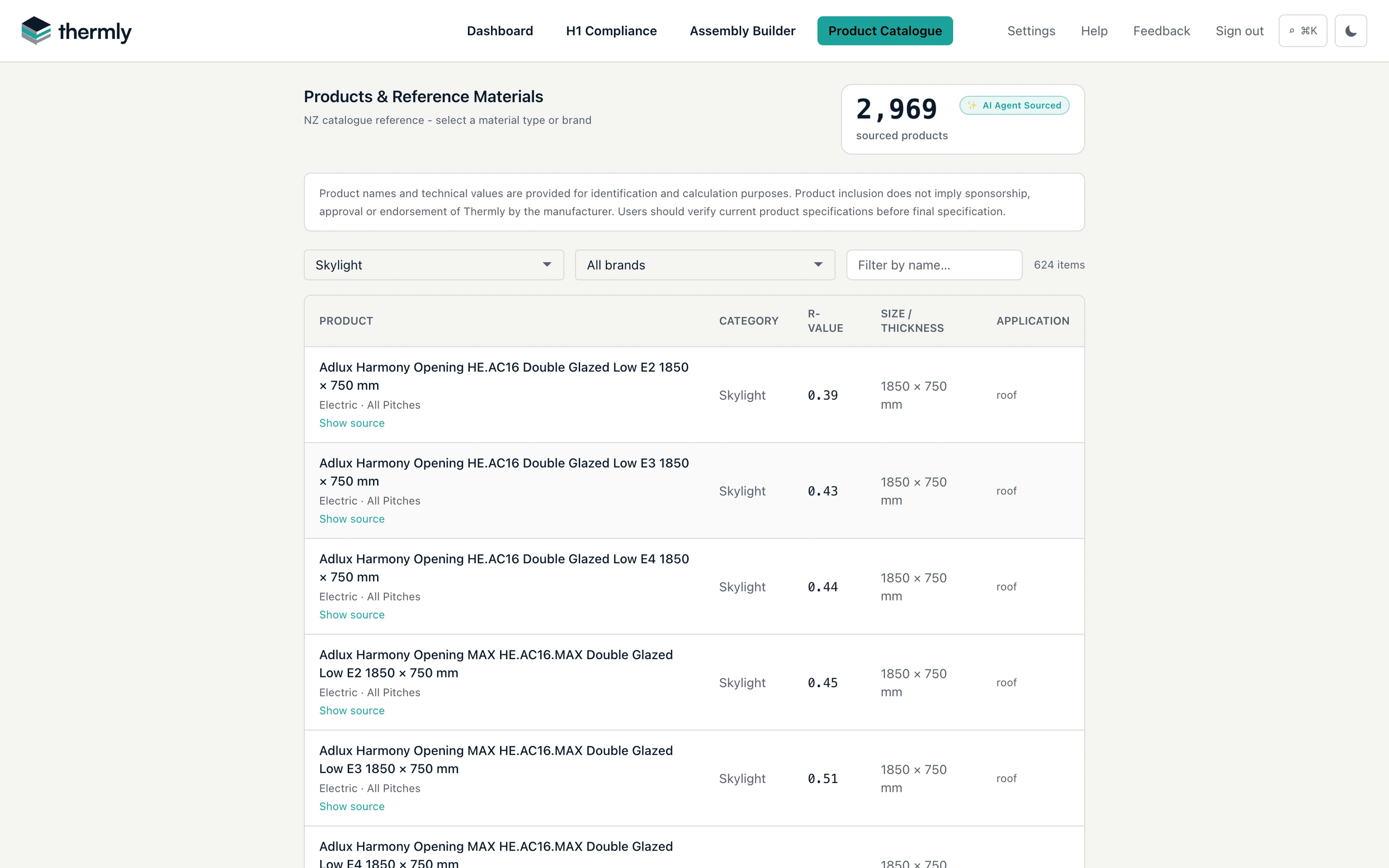
Task: Click the Thermly logo icon
Action: 36,30
